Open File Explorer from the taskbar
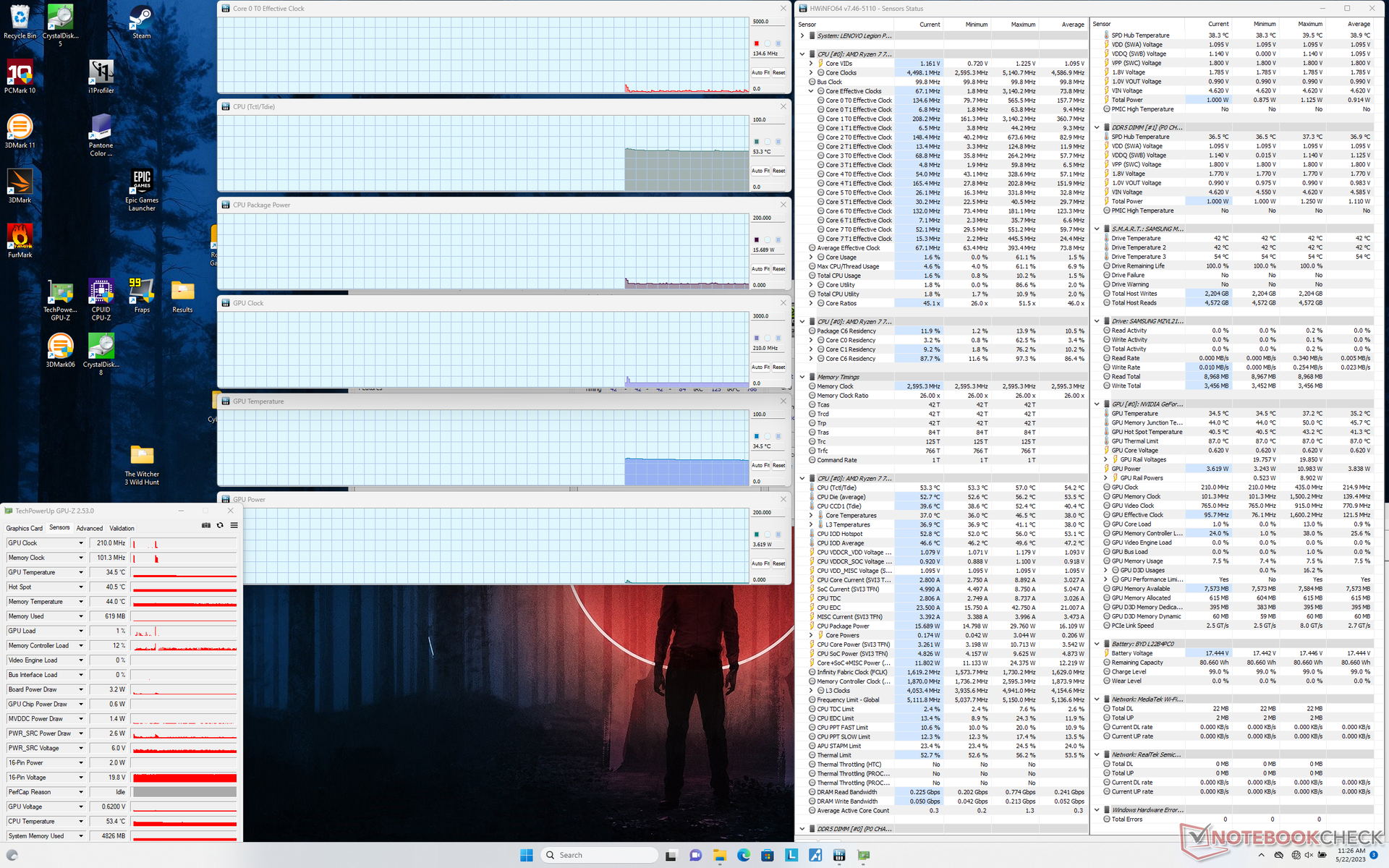1389x868 pixels. coord(719,855)
